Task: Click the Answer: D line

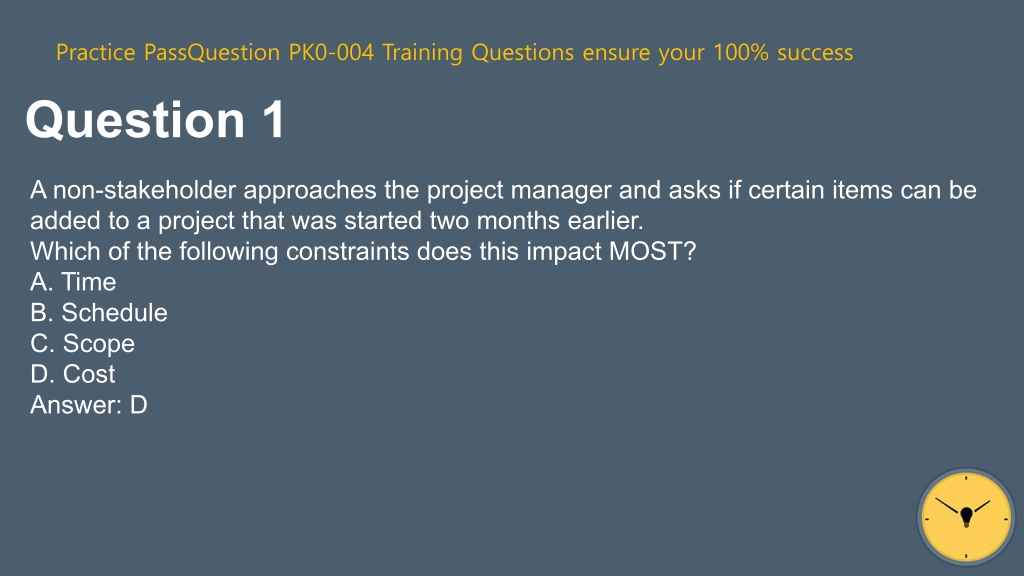Action: 89,405
